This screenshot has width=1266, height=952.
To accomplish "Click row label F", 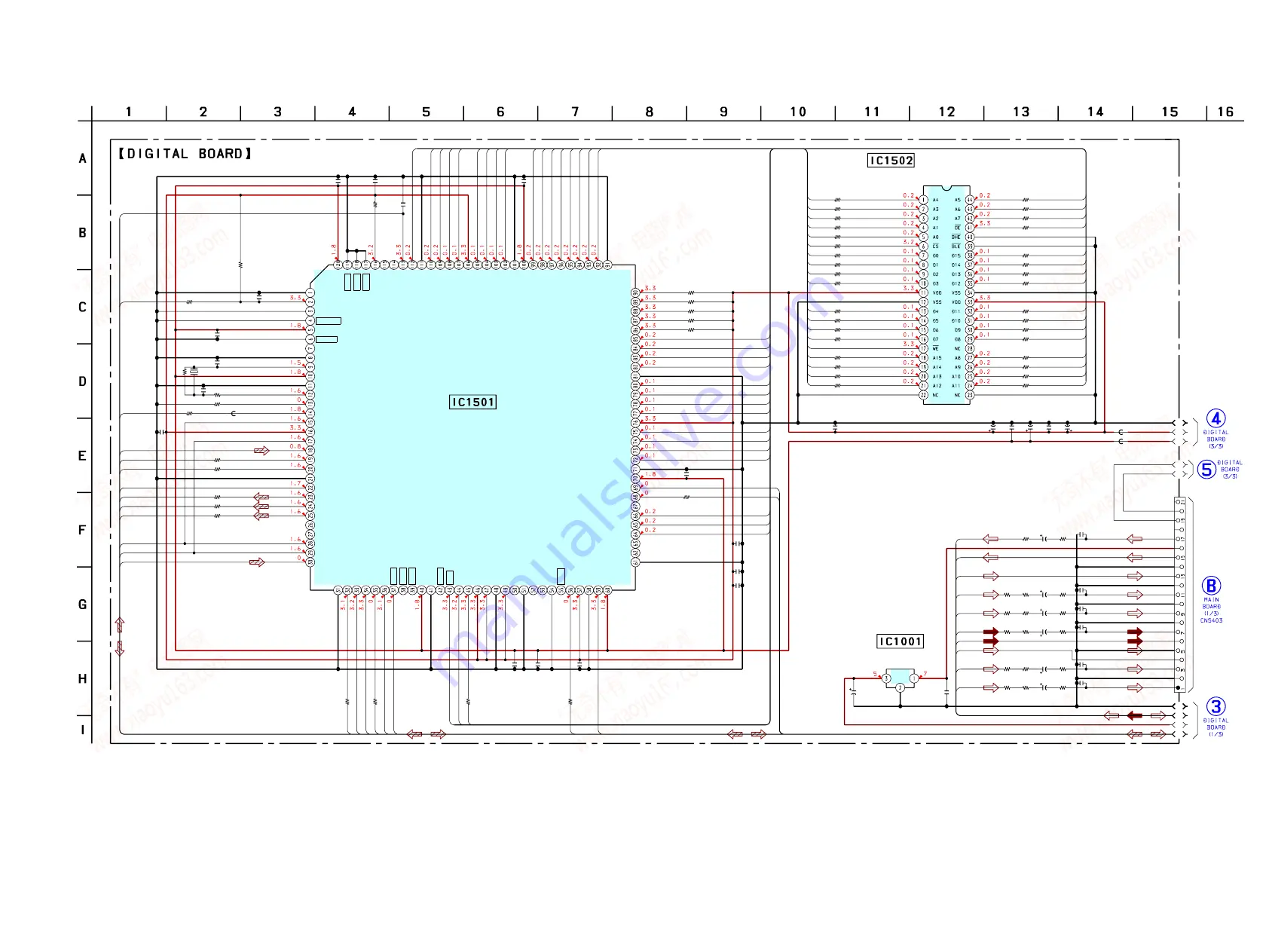I will [83, 530].
